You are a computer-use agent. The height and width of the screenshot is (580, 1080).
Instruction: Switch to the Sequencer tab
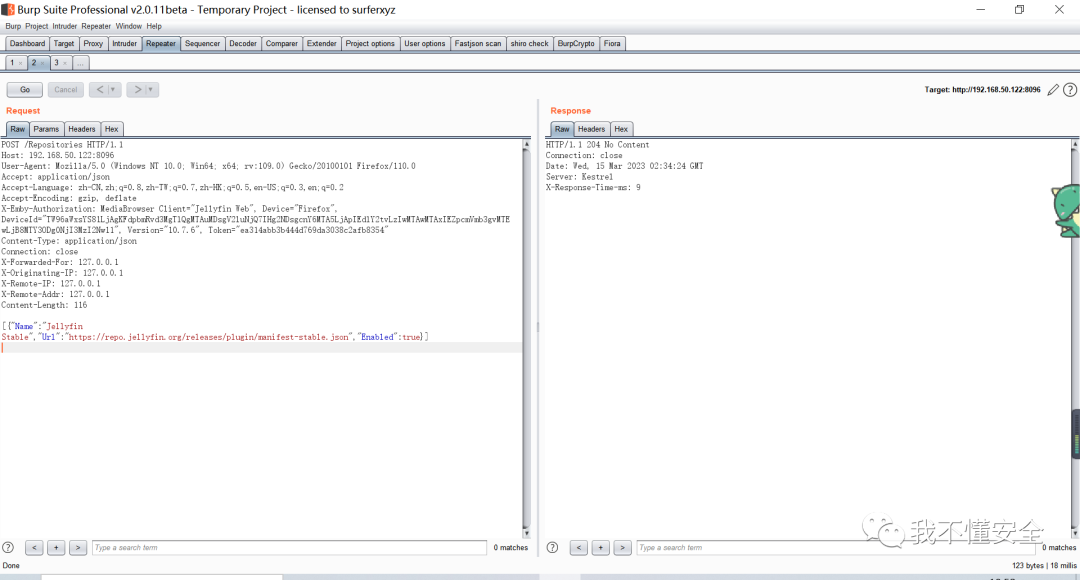tap(202, 43)
